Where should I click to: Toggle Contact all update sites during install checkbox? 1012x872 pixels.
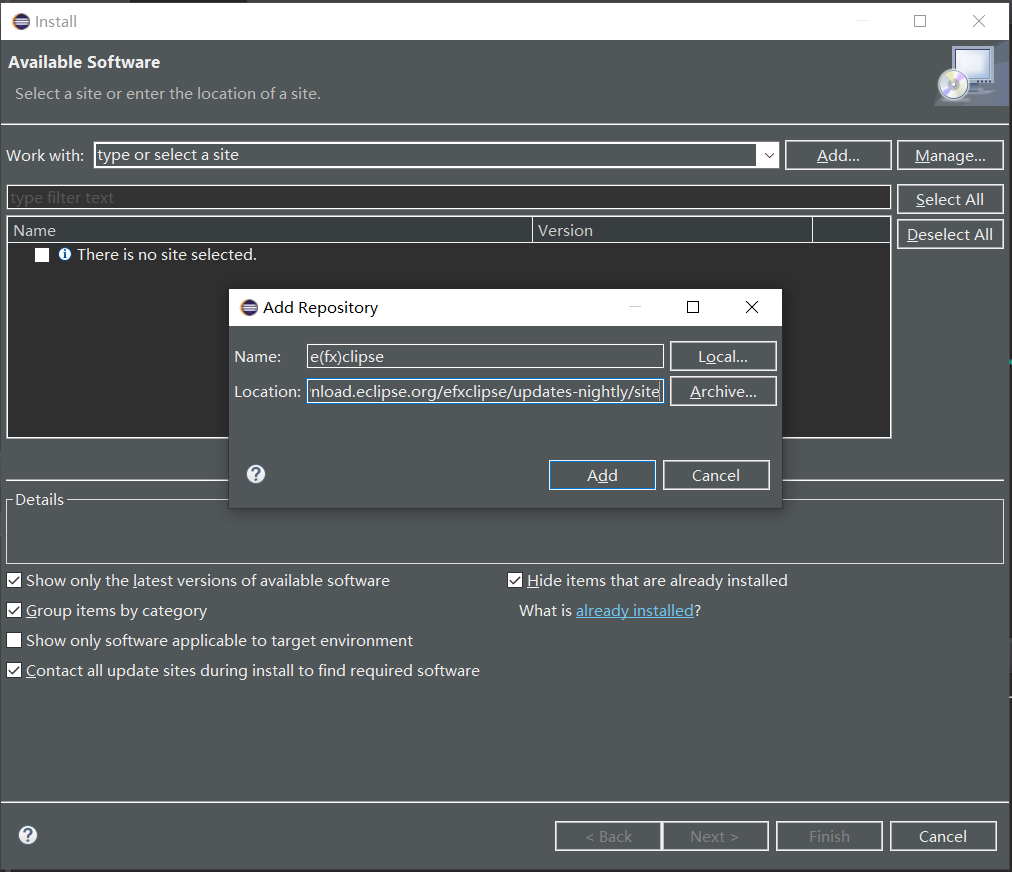click(14, 670)
